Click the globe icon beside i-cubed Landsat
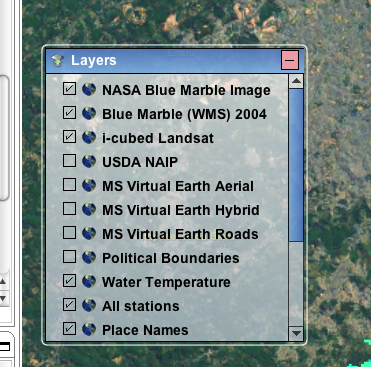Image resolution: width=371 pixels, height=367 pixels. coord(89,137)
